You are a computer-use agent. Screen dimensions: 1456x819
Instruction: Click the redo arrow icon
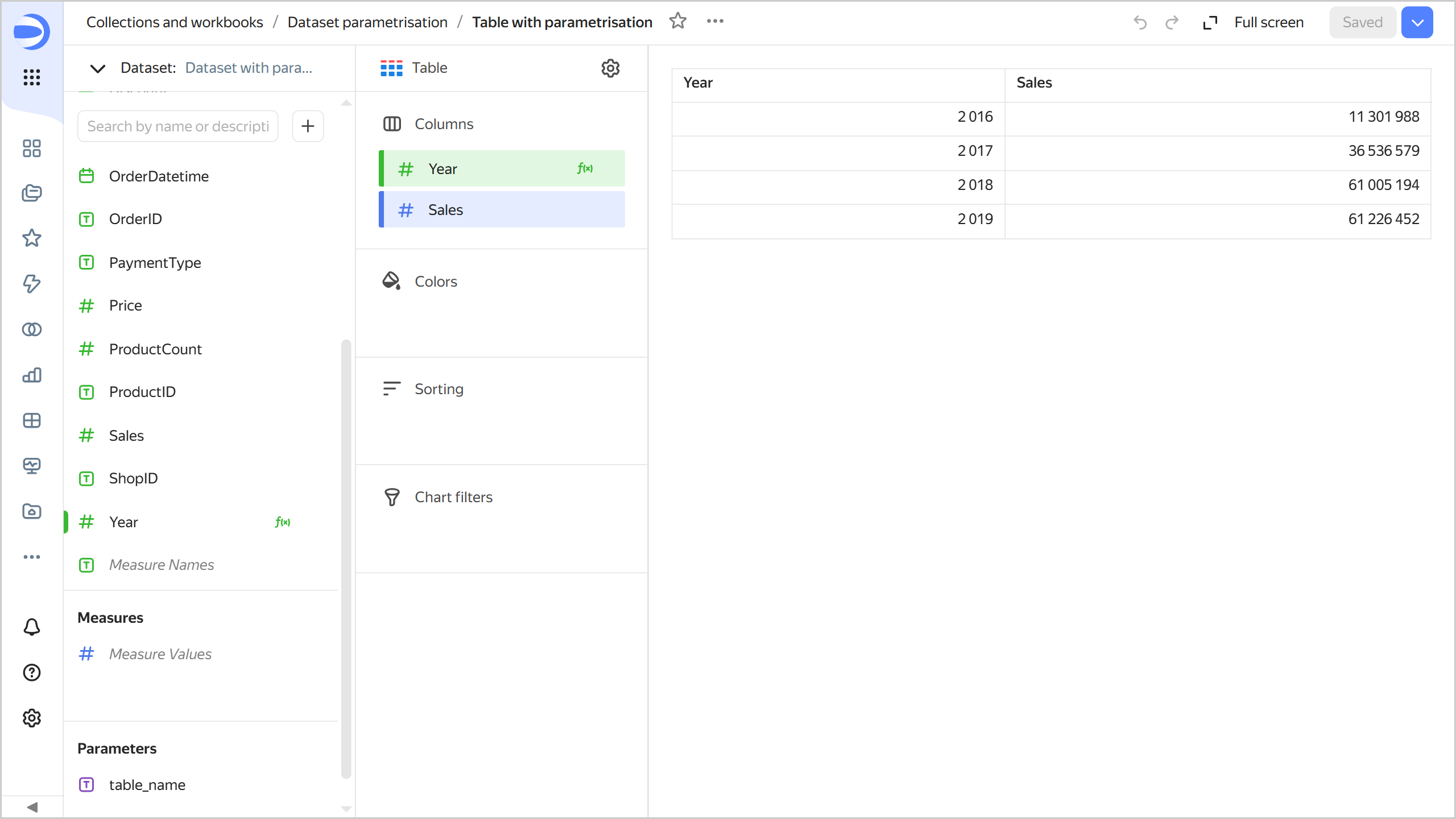1172,23
